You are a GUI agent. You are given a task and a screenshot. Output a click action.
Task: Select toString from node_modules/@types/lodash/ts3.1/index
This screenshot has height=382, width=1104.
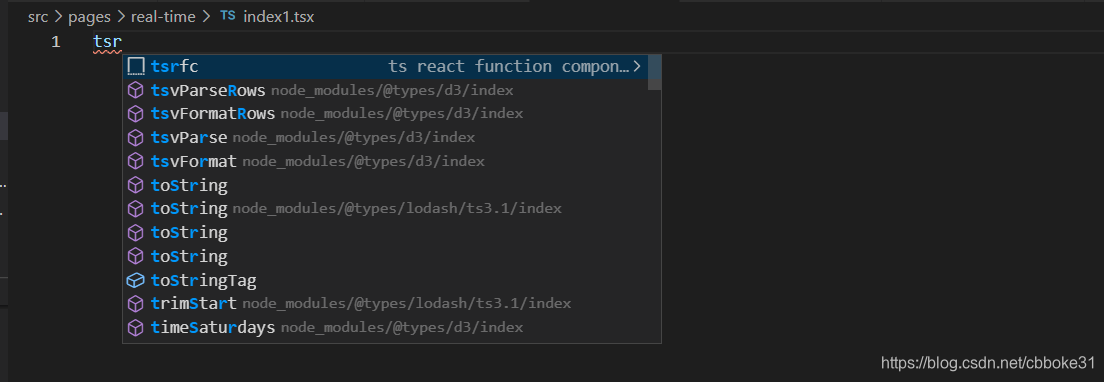point(386,209)
